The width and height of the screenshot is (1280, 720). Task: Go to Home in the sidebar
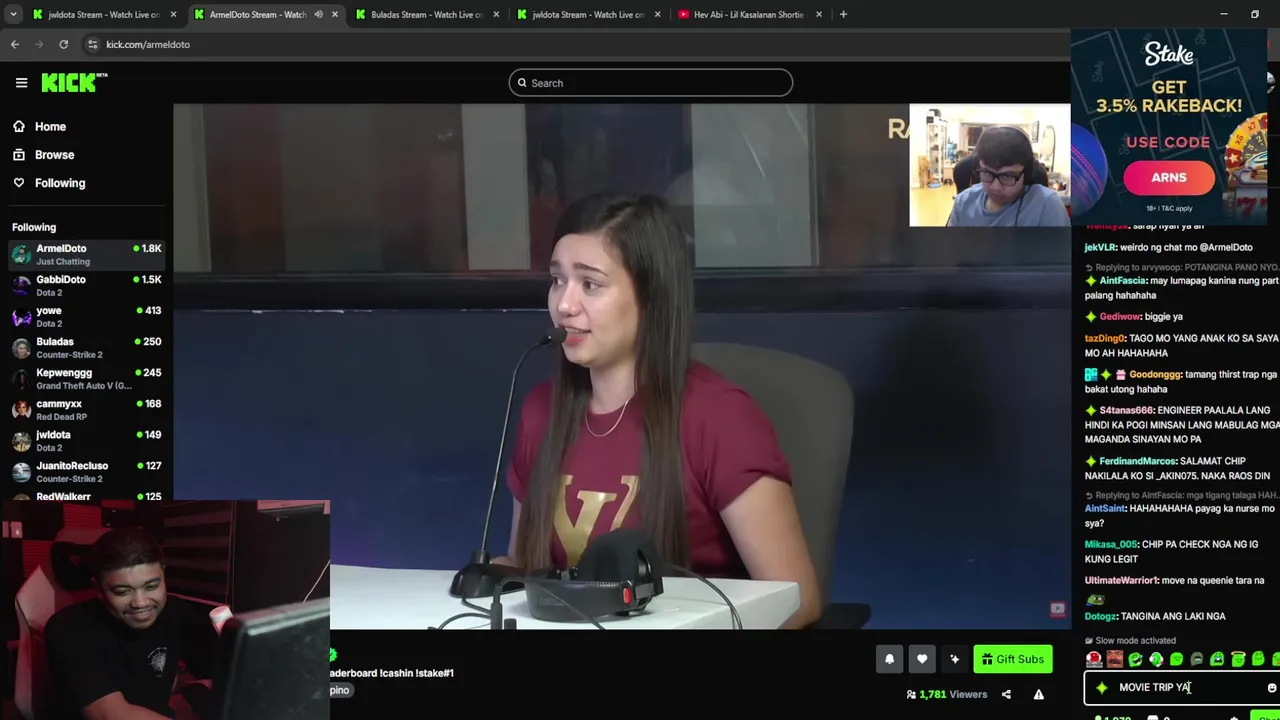[50, 127]
